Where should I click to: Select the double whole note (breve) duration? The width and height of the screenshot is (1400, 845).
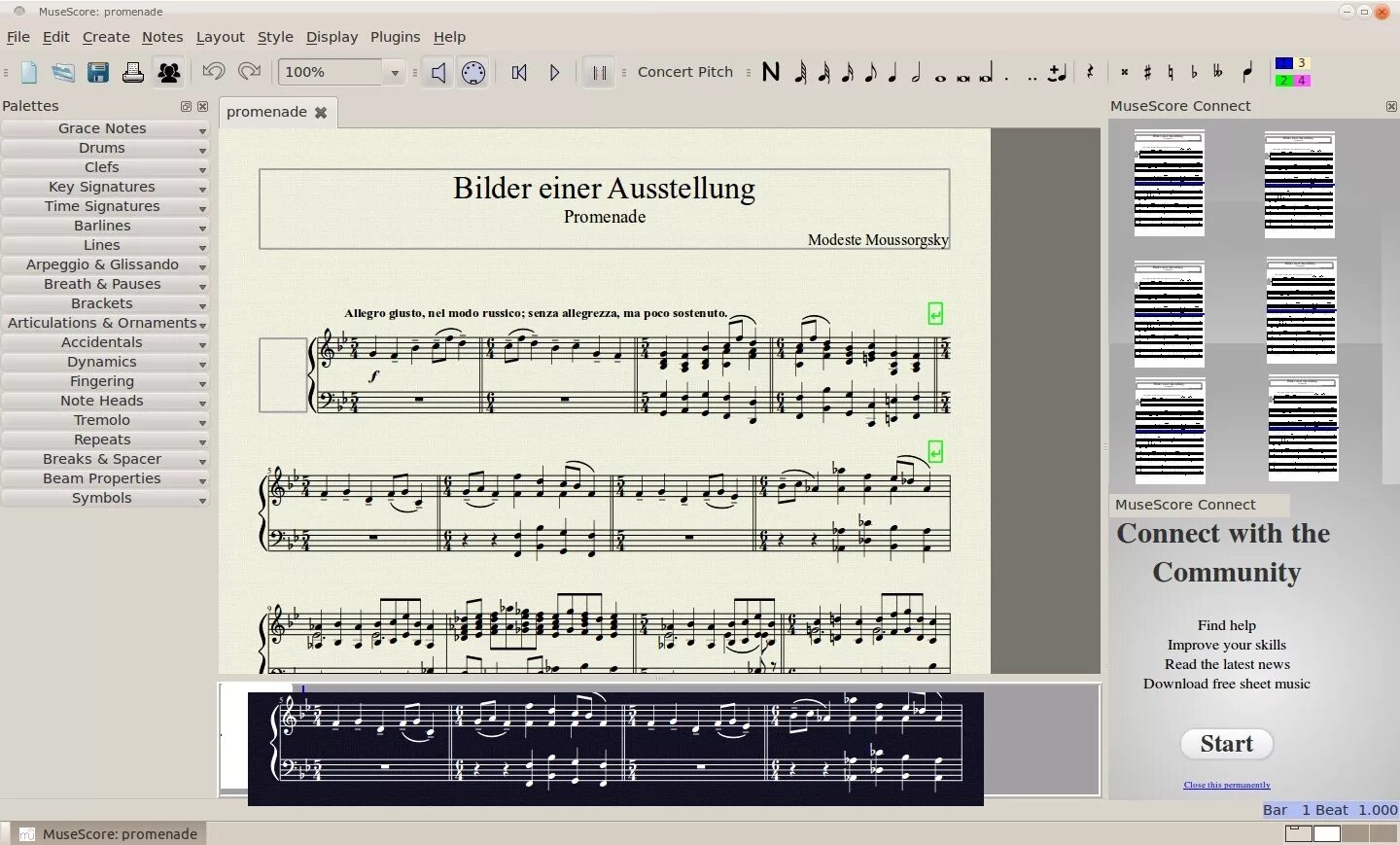click(x=963, y=78)
